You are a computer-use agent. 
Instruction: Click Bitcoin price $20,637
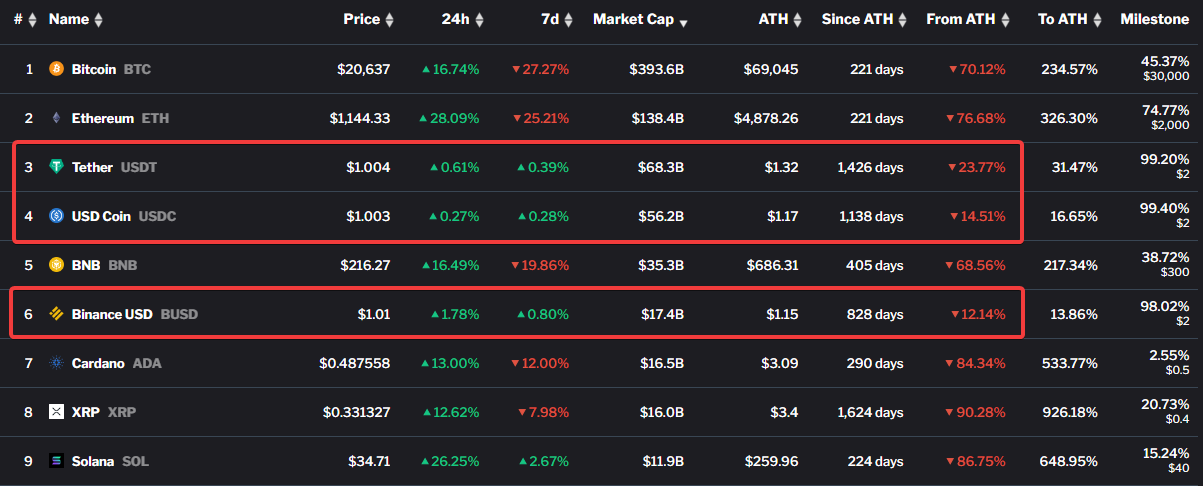tap(364, 69)
